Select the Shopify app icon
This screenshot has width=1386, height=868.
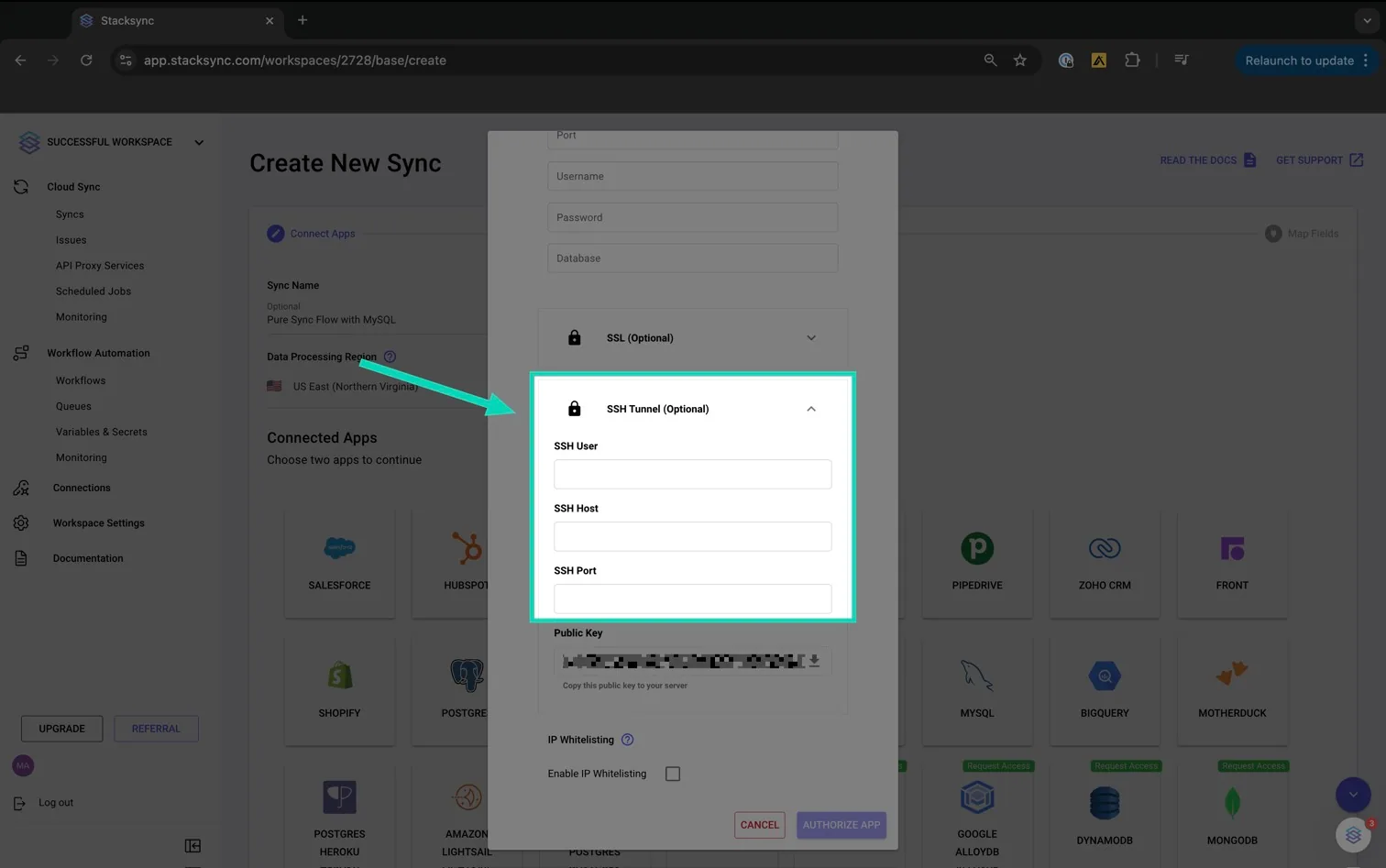(339, 676)
